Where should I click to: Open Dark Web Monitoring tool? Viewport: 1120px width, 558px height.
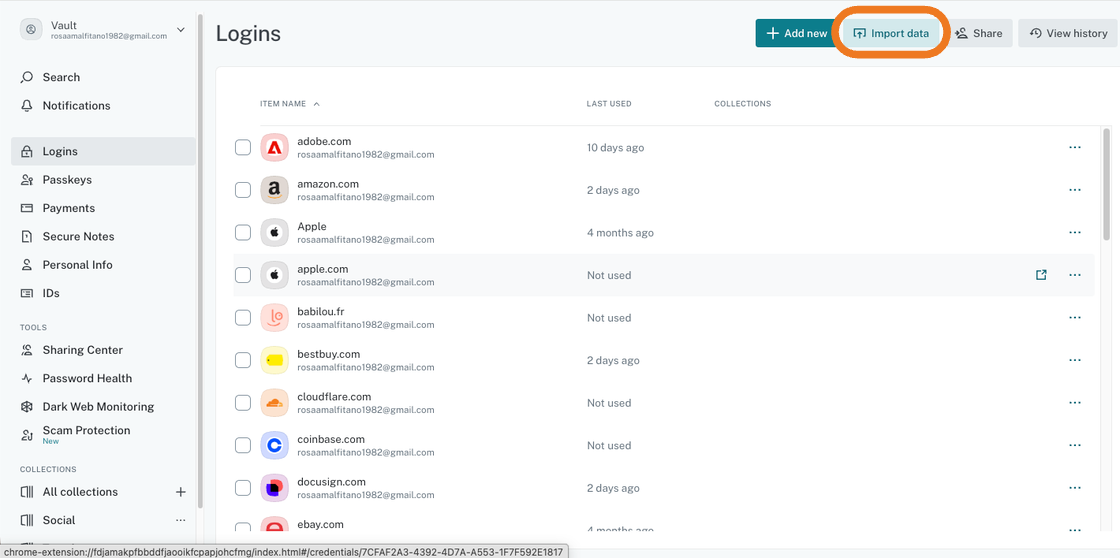(104, 407)
